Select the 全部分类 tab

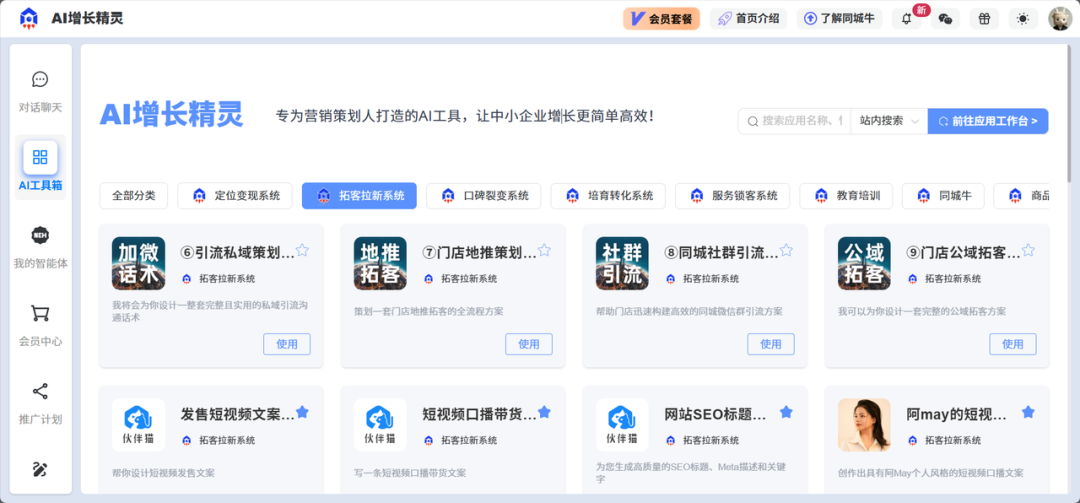(134, 196)
